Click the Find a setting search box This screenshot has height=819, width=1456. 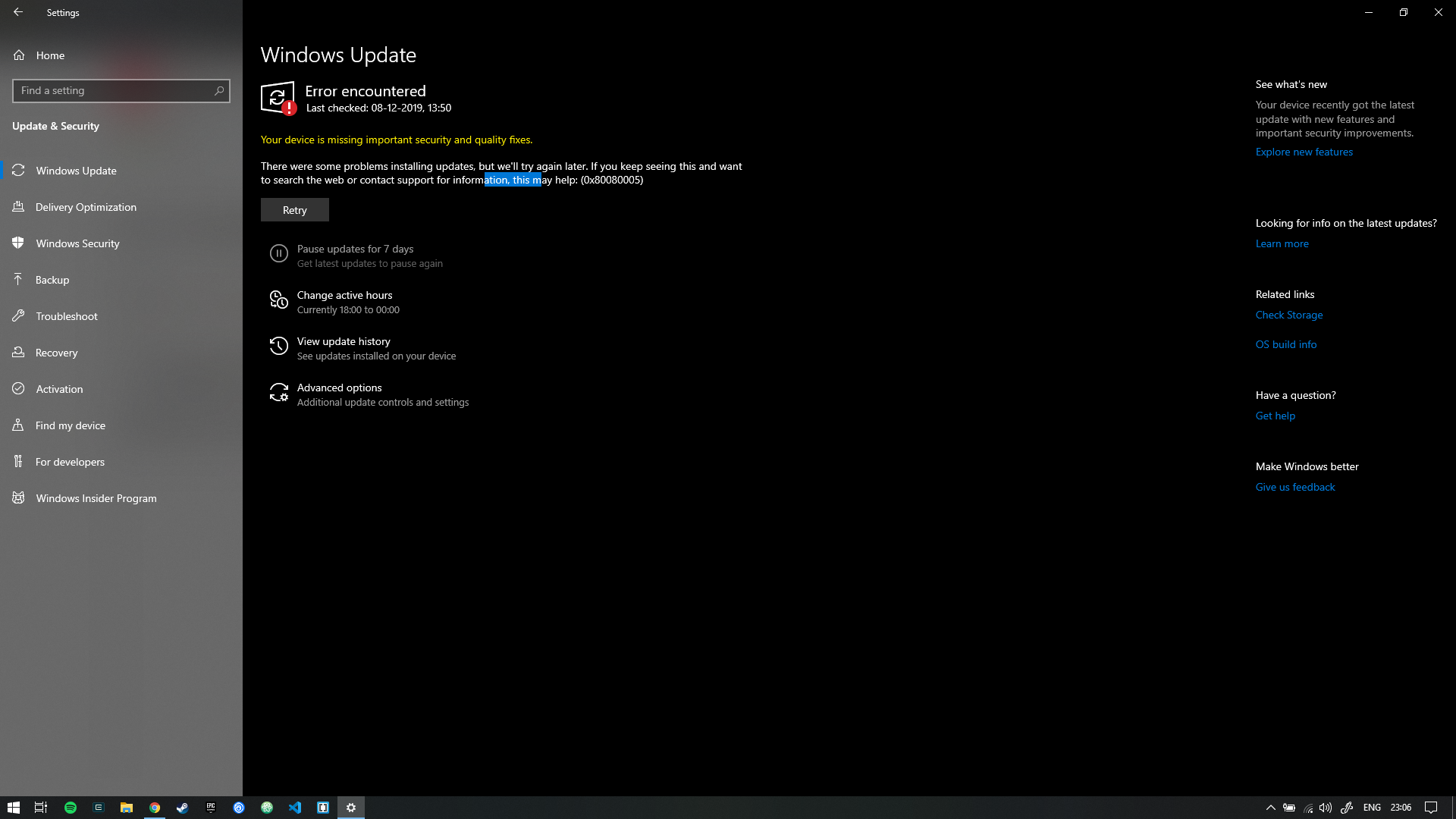click(x=121, y=91)
